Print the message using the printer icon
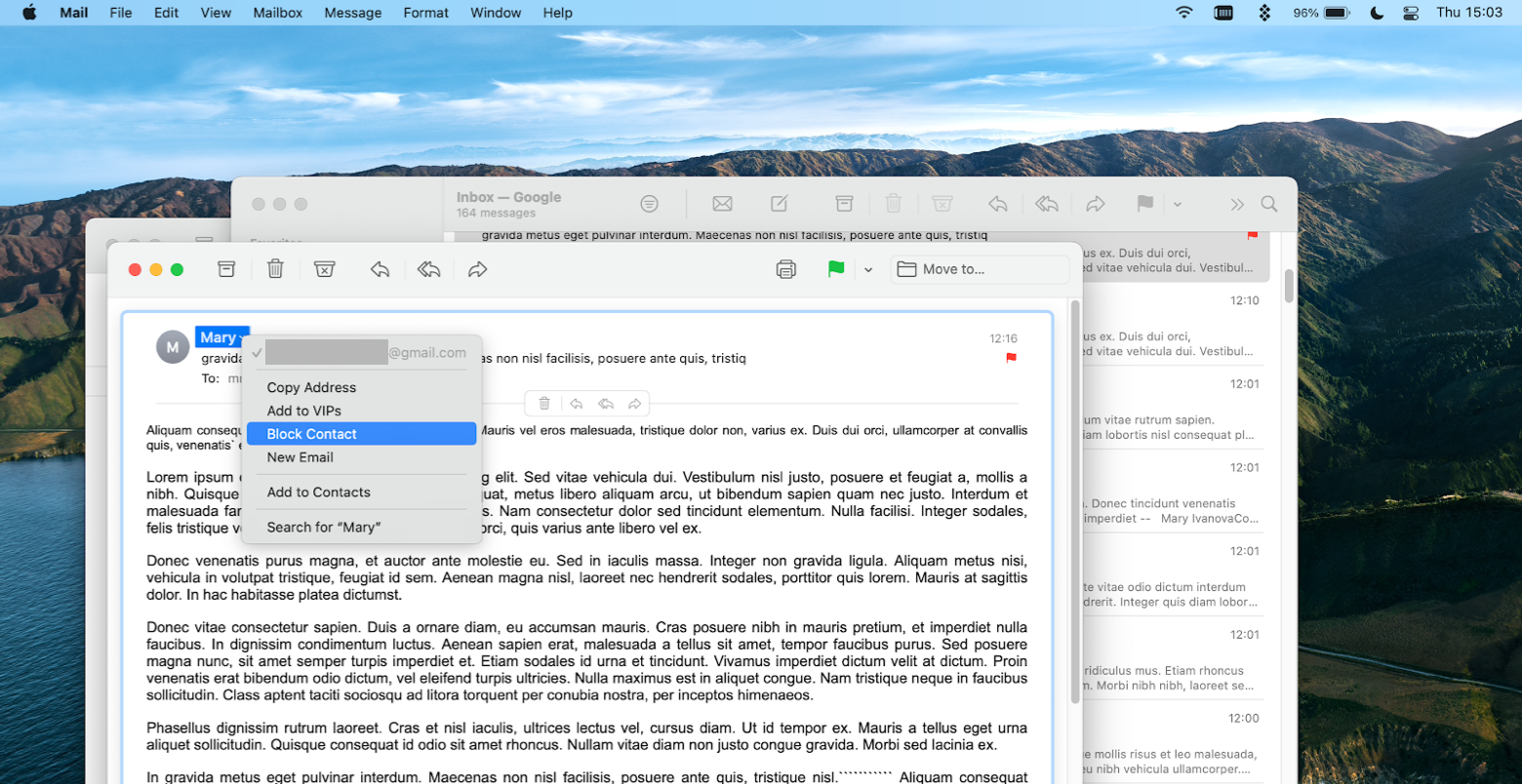The width and height of the screenshot is (1522, 784). pos(787,269)
